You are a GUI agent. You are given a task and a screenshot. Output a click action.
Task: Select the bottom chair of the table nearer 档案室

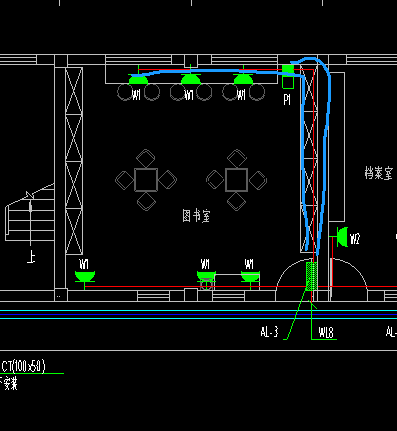tap(236, 201)
